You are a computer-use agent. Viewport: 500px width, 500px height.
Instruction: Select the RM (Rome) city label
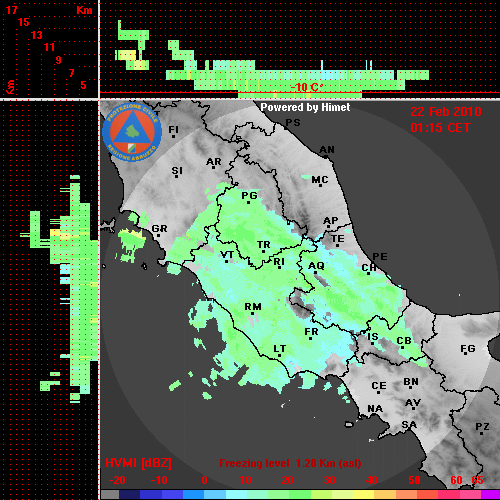(x=253, y=307)
